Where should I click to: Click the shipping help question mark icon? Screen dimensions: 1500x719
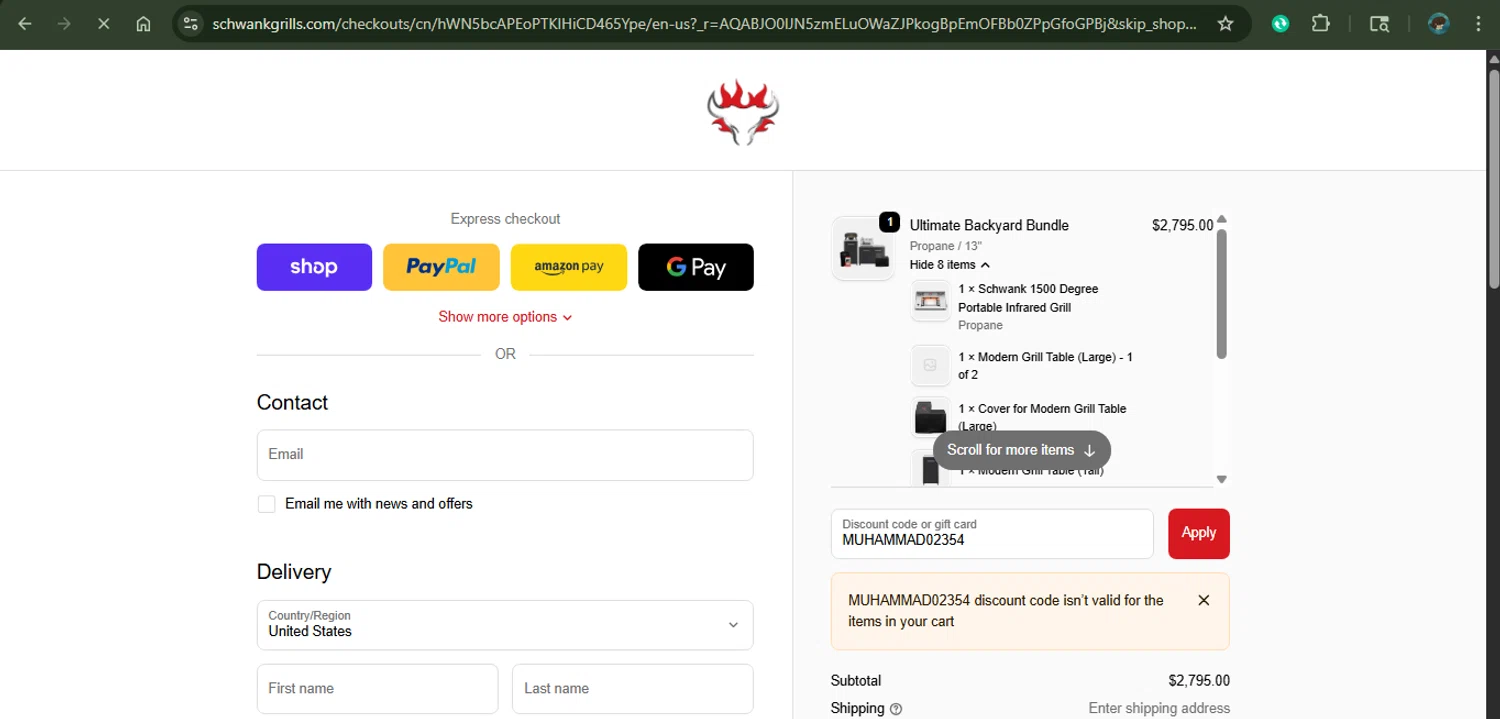click(896, 709)
